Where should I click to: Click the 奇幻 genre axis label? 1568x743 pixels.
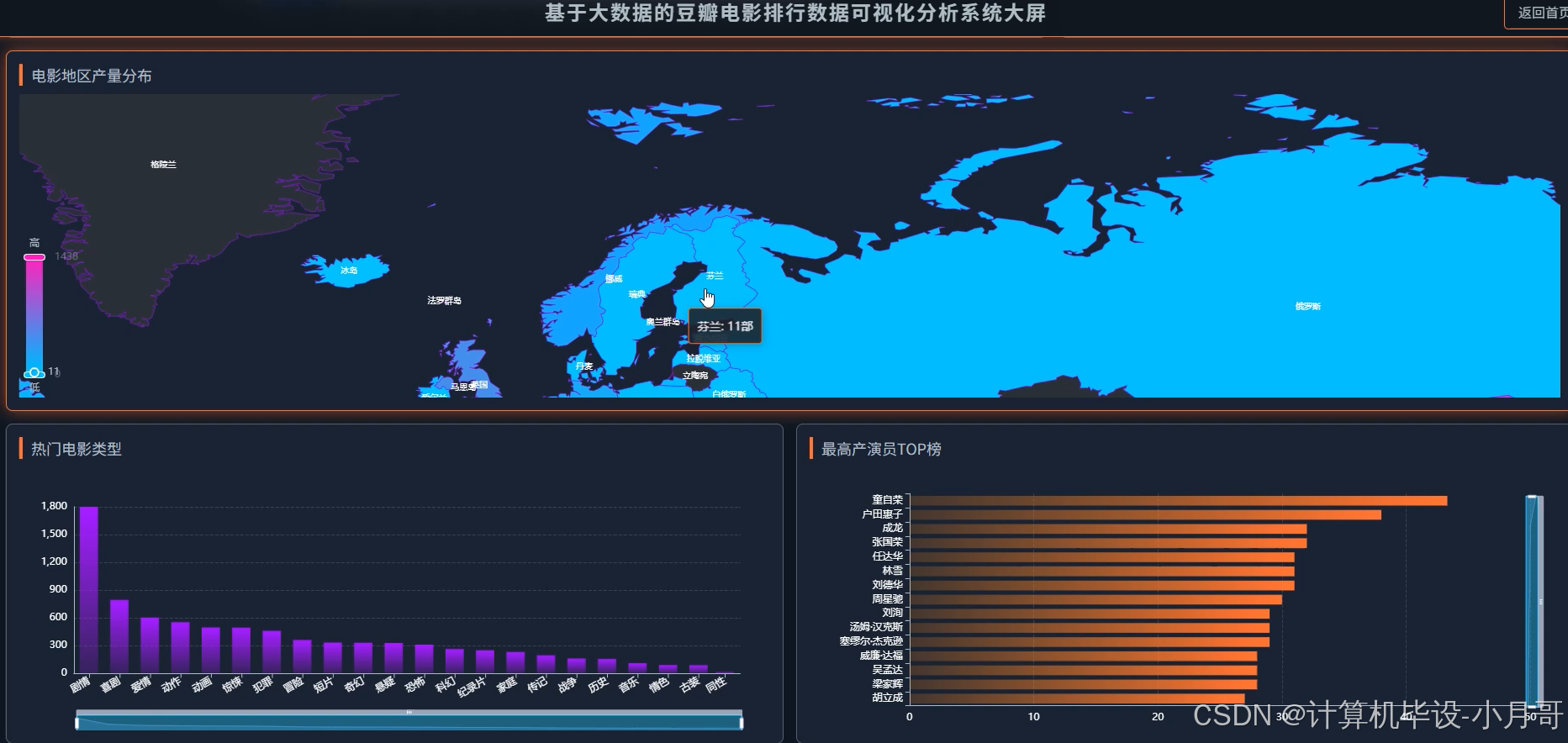tap(354, 684)
